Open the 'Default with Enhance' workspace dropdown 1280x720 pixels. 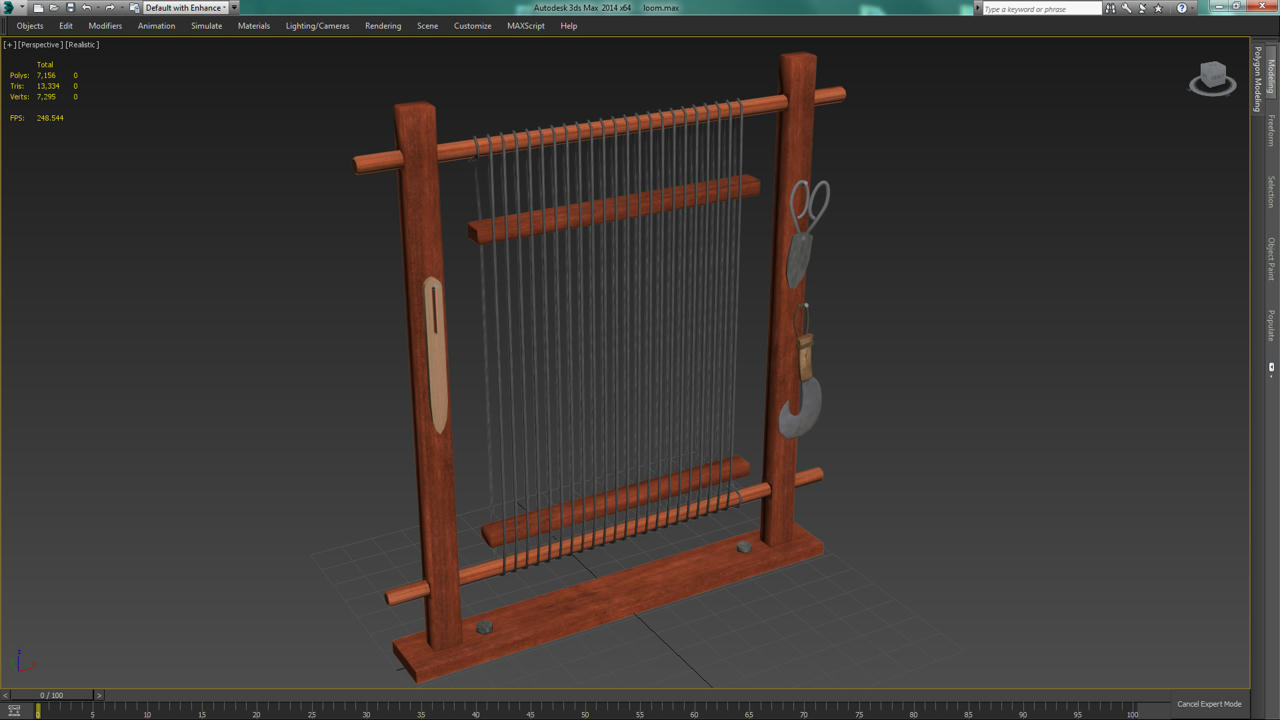click(x=186, y=8)
